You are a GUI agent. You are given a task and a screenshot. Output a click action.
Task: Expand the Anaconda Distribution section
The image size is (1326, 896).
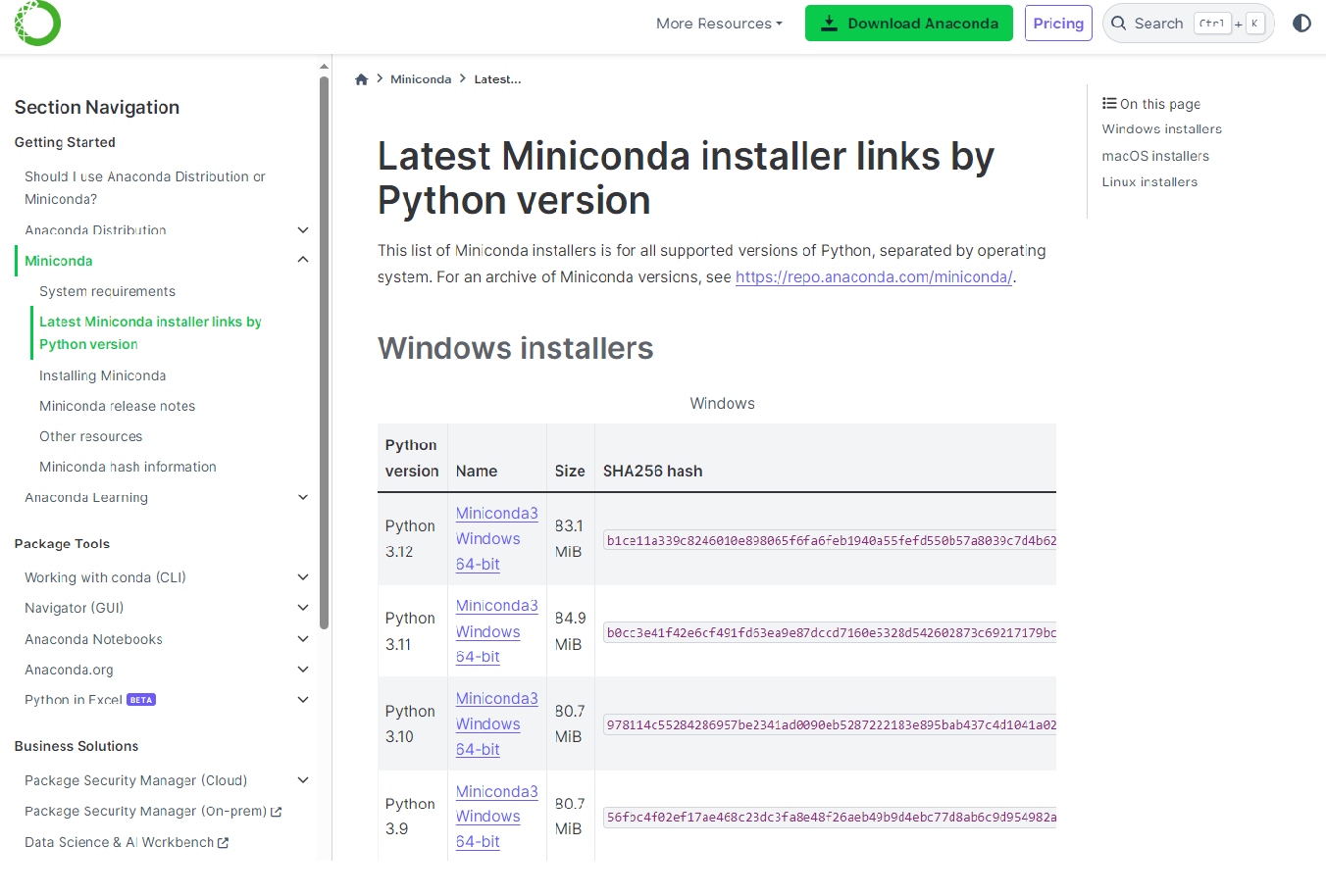(x=303, y=230)
